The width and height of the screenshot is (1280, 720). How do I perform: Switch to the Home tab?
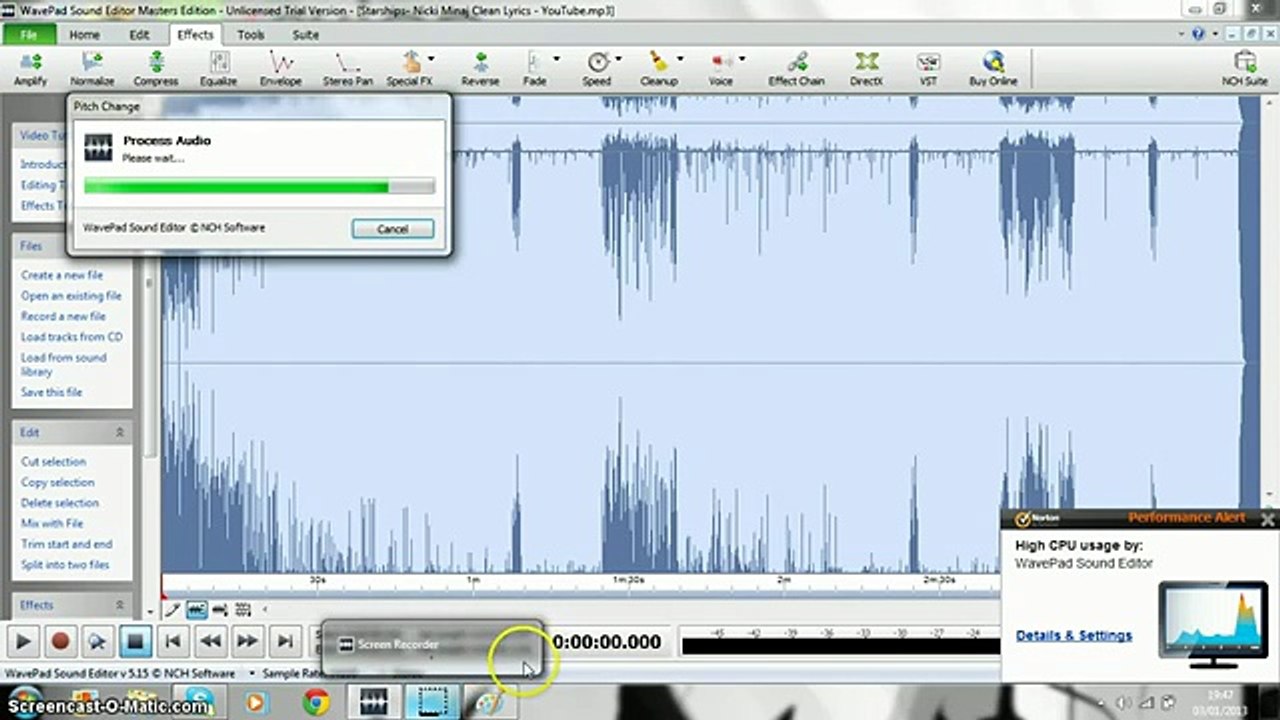tap(84, 35)
